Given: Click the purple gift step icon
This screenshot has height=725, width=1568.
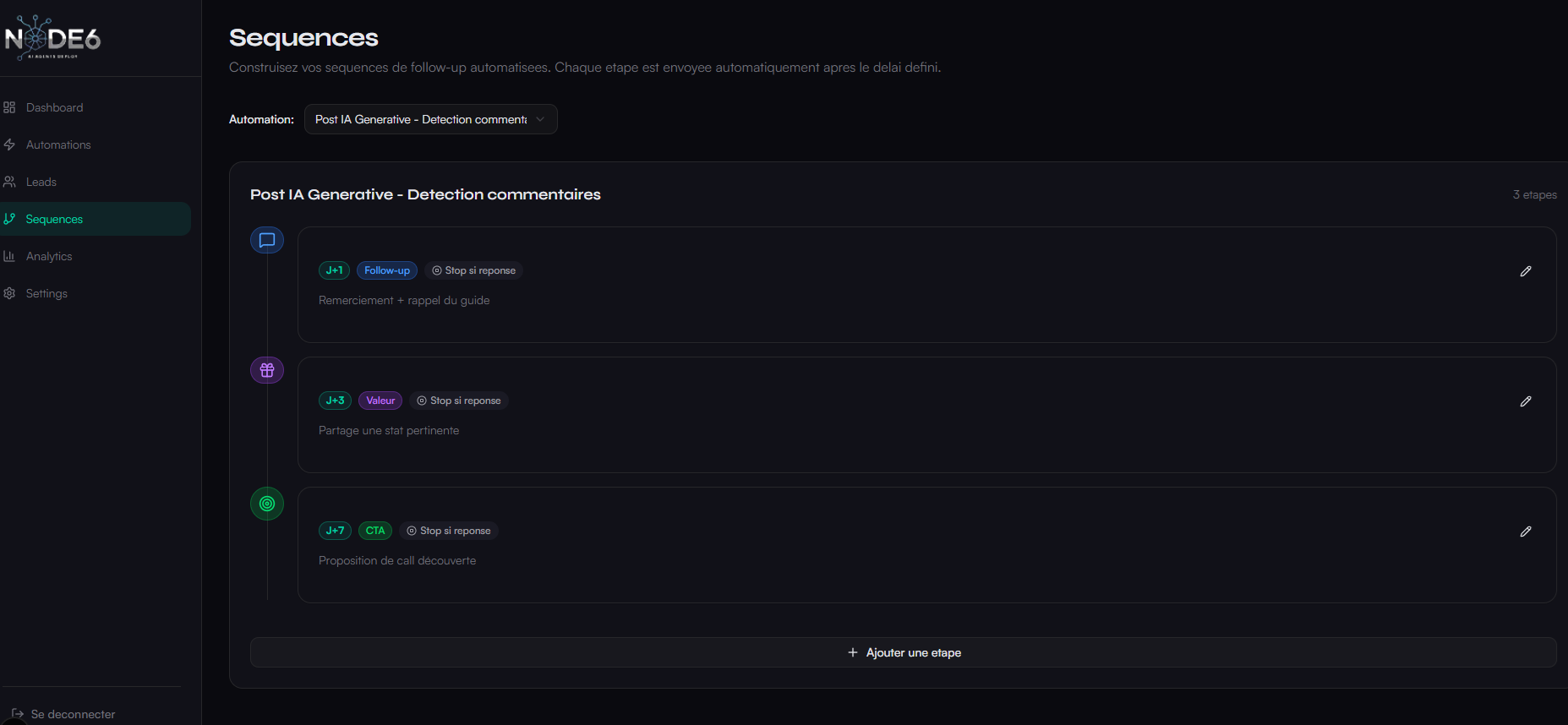Looking at the screenshot, I should [x=267, y=370].
